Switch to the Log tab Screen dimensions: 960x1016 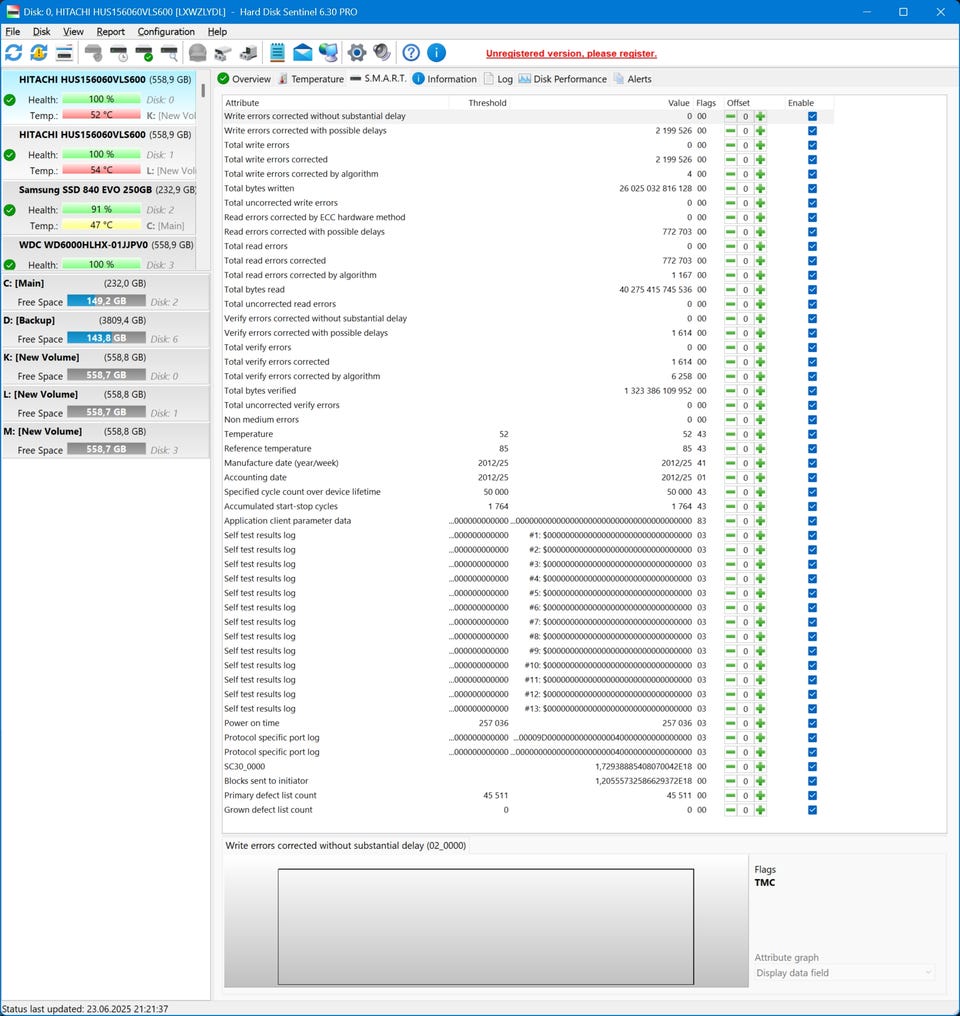tap(498, 79)
